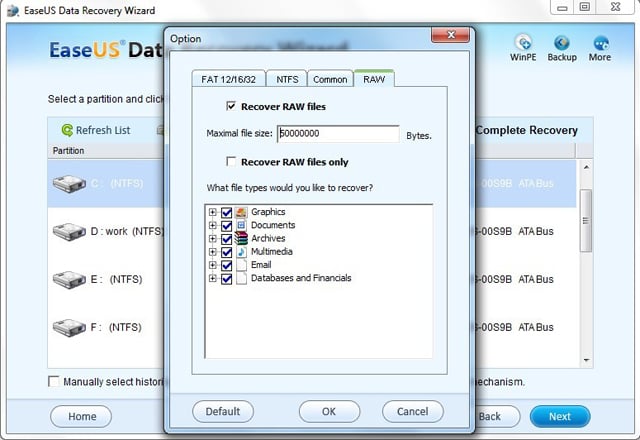
Task: Expand the Documents tree node
Action: (212, 225)
